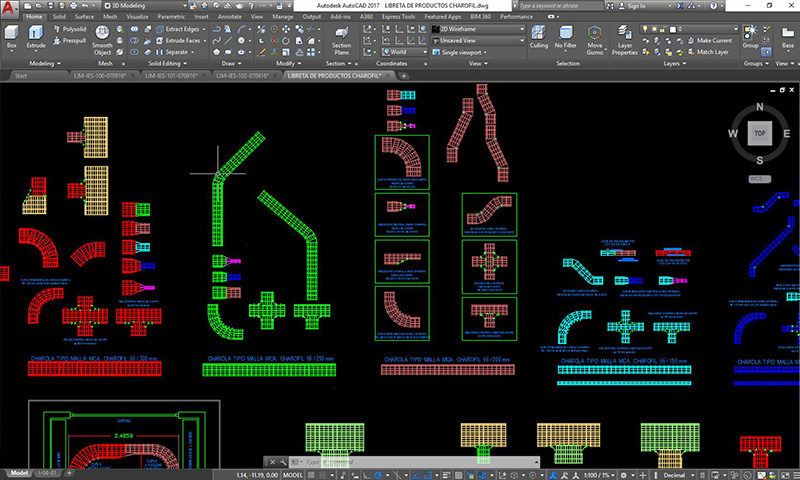Image resolution: width=800 pixels, height=480 pixels.
Task: Select the white color swatch of layer 0
Action: tap(673, 29)
